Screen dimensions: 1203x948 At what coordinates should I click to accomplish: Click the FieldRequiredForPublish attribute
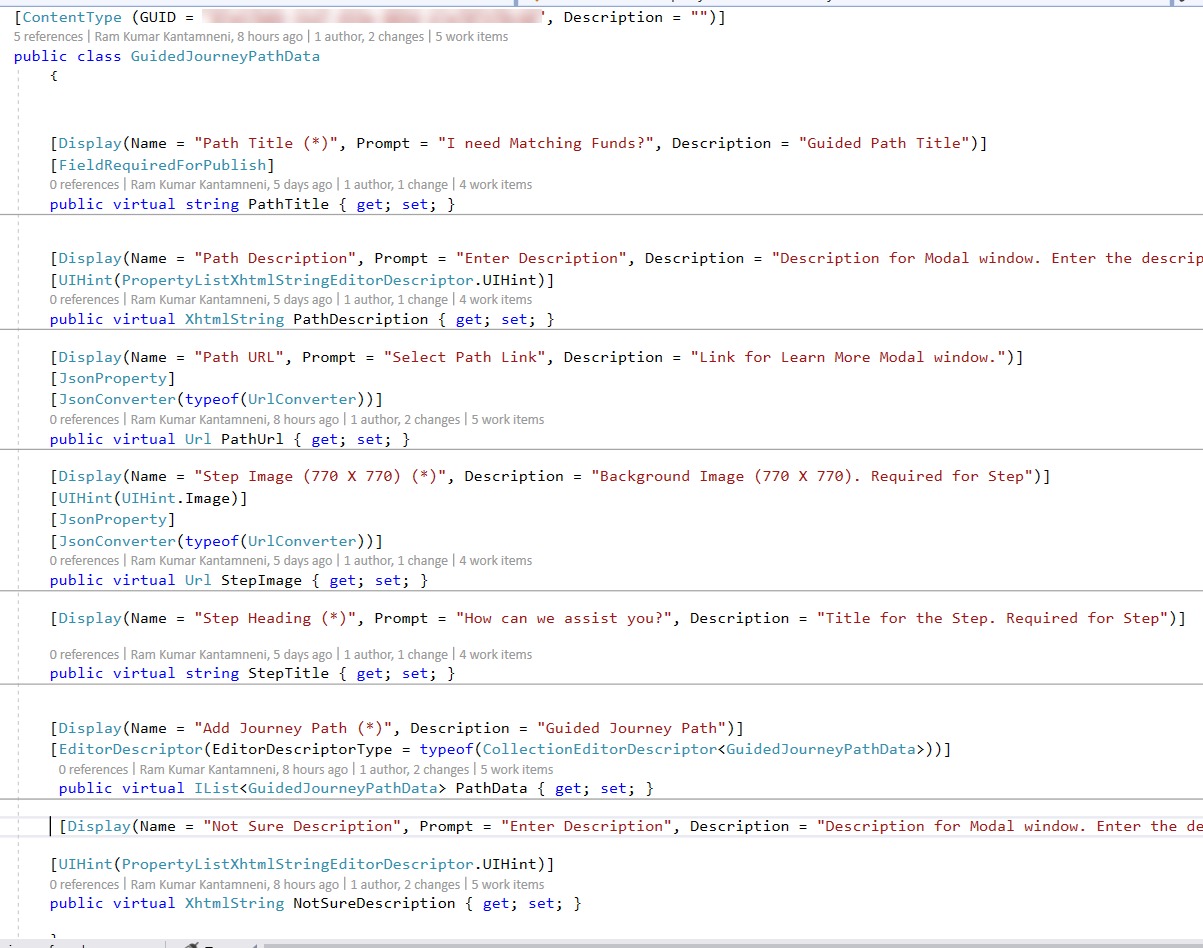162,165
